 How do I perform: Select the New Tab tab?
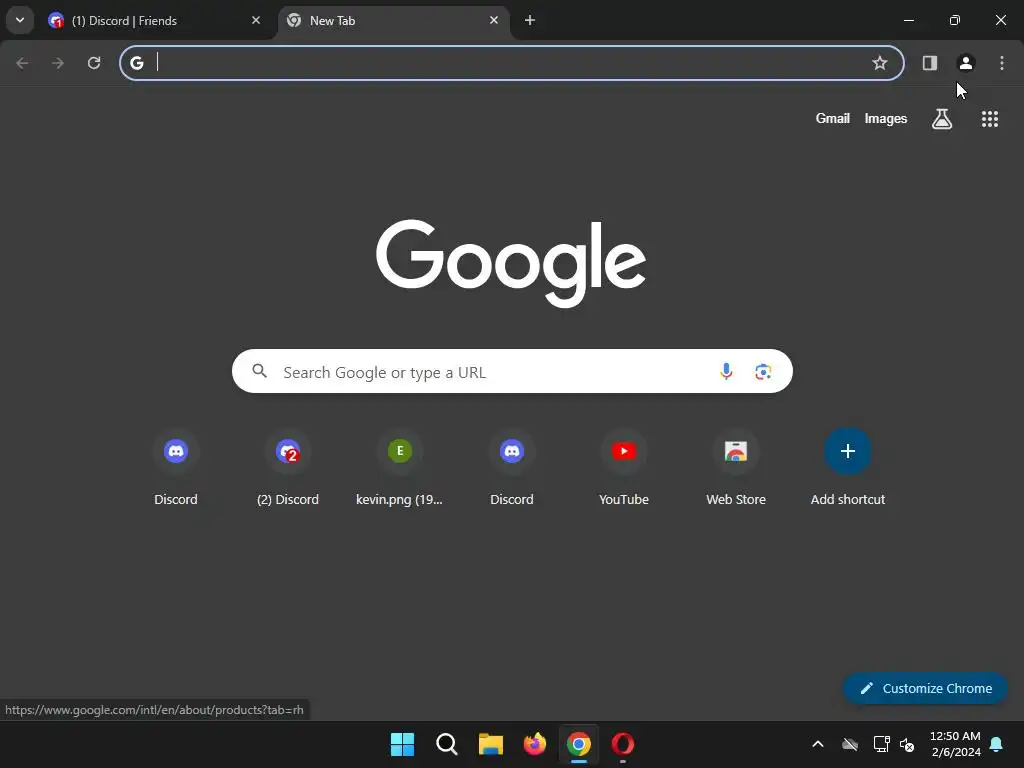tap(394, 21)
